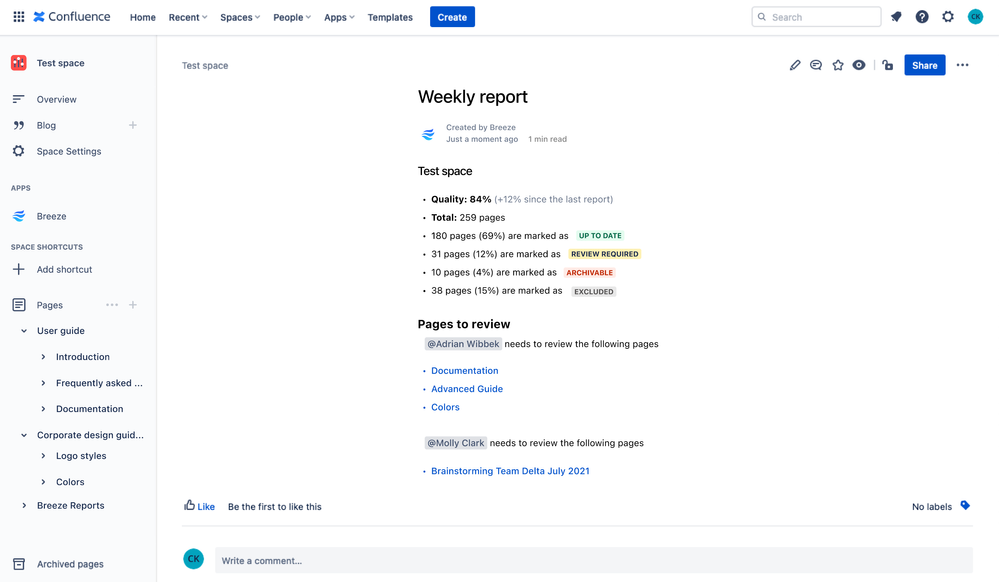
Task: Open the Advanced Guide link
Action: click(x=467, y=389)
